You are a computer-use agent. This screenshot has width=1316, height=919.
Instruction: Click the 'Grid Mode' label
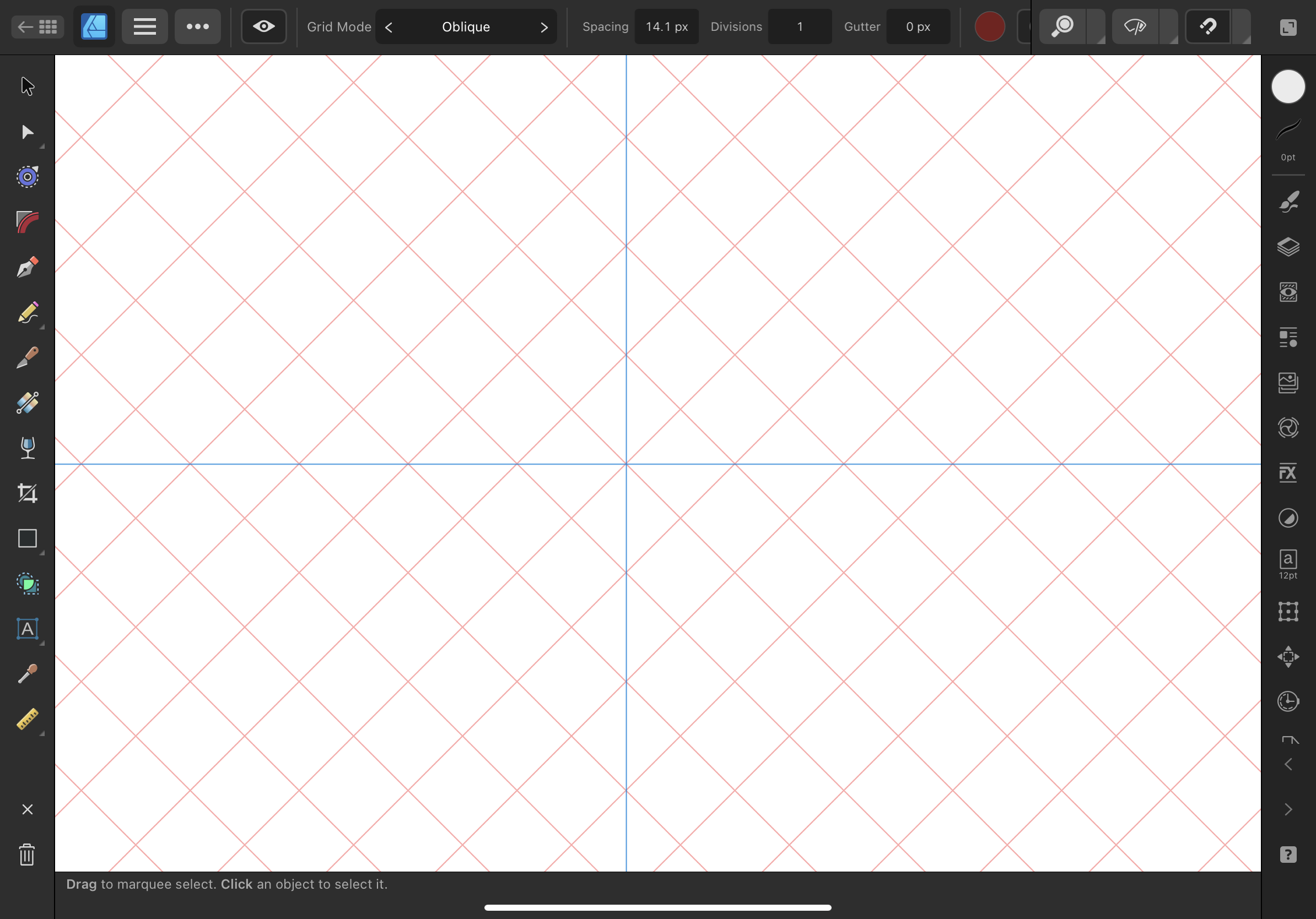point(339,27)
